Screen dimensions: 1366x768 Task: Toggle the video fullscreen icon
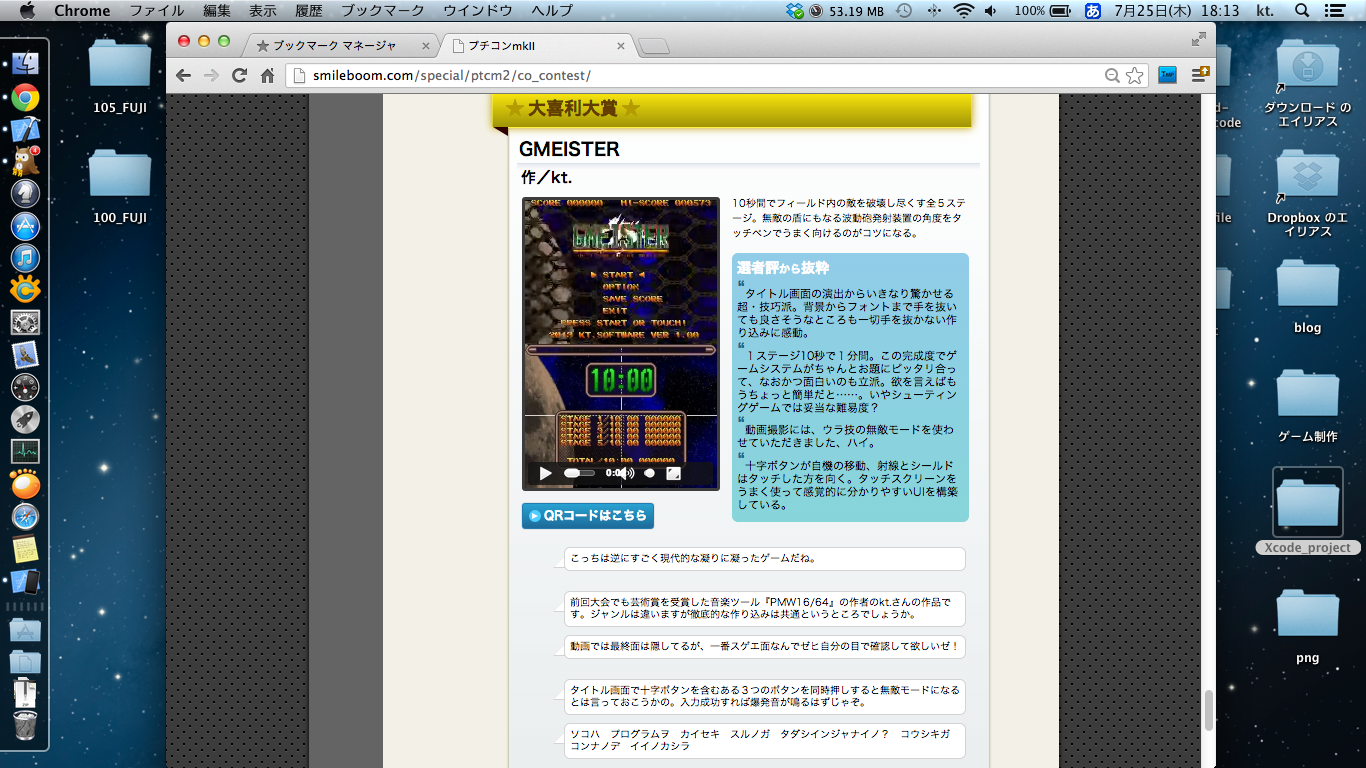pos(674,473)
